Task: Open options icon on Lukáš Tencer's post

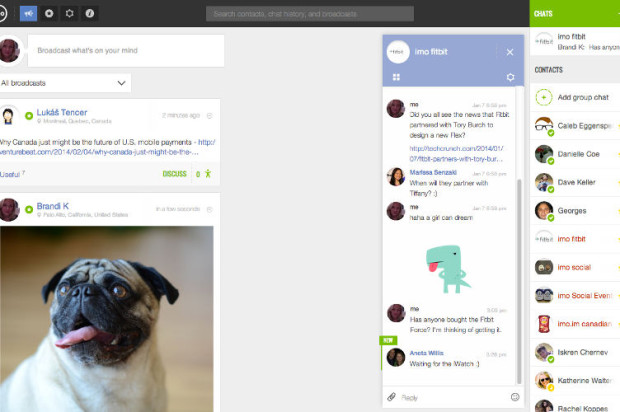Action: coord(210,115)
